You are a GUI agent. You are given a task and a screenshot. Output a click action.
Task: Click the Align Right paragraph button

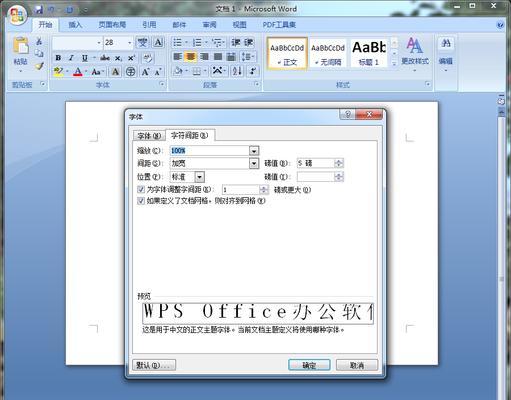(204, 57)
